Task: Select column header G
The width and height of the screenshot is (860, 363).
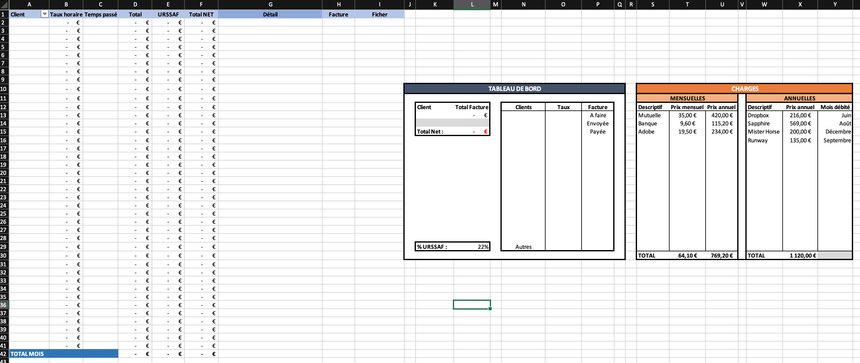Action: click(x=270, y=4)
